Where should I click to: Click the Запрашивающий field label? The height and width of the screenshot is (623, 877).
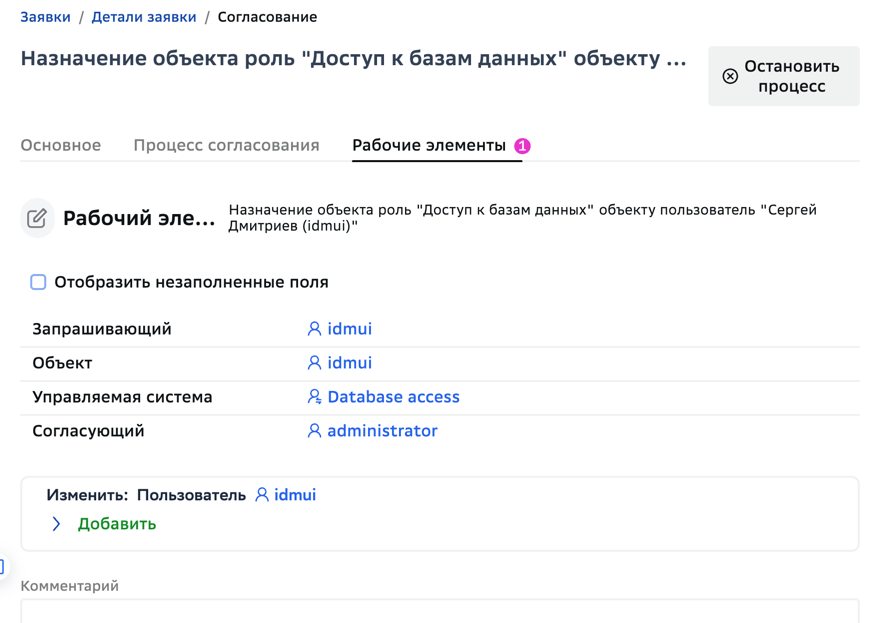tap(102, 329)
